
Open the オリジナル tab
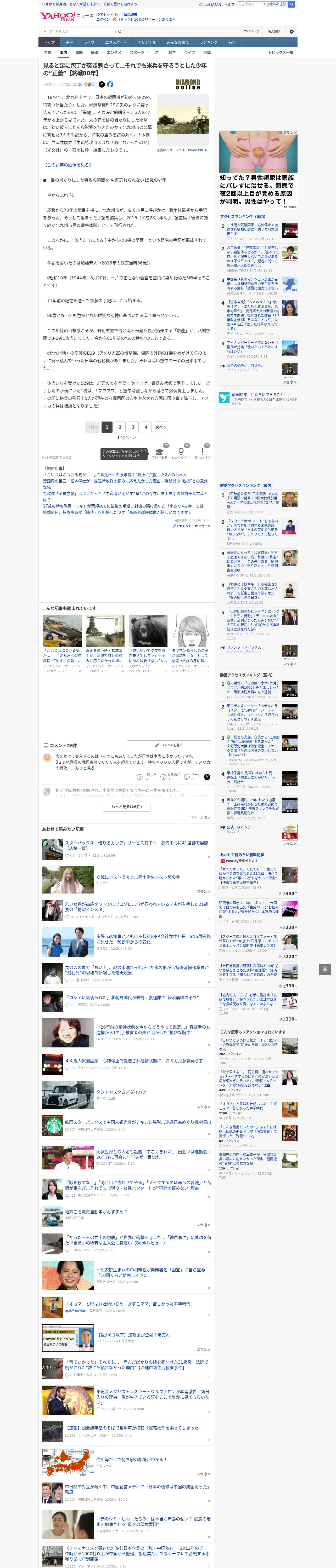coord(147,43)
